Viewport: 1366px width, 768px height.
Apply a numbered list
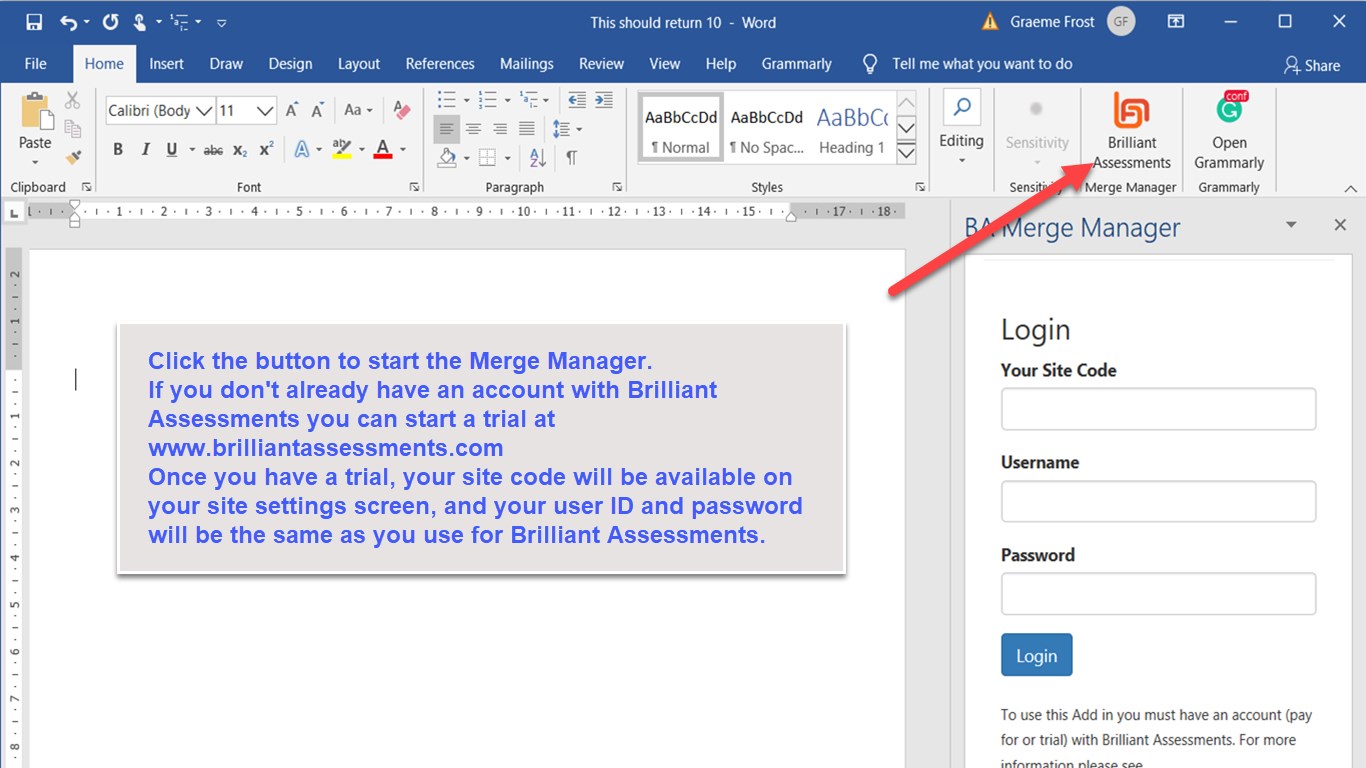click(x=487, y=100)
